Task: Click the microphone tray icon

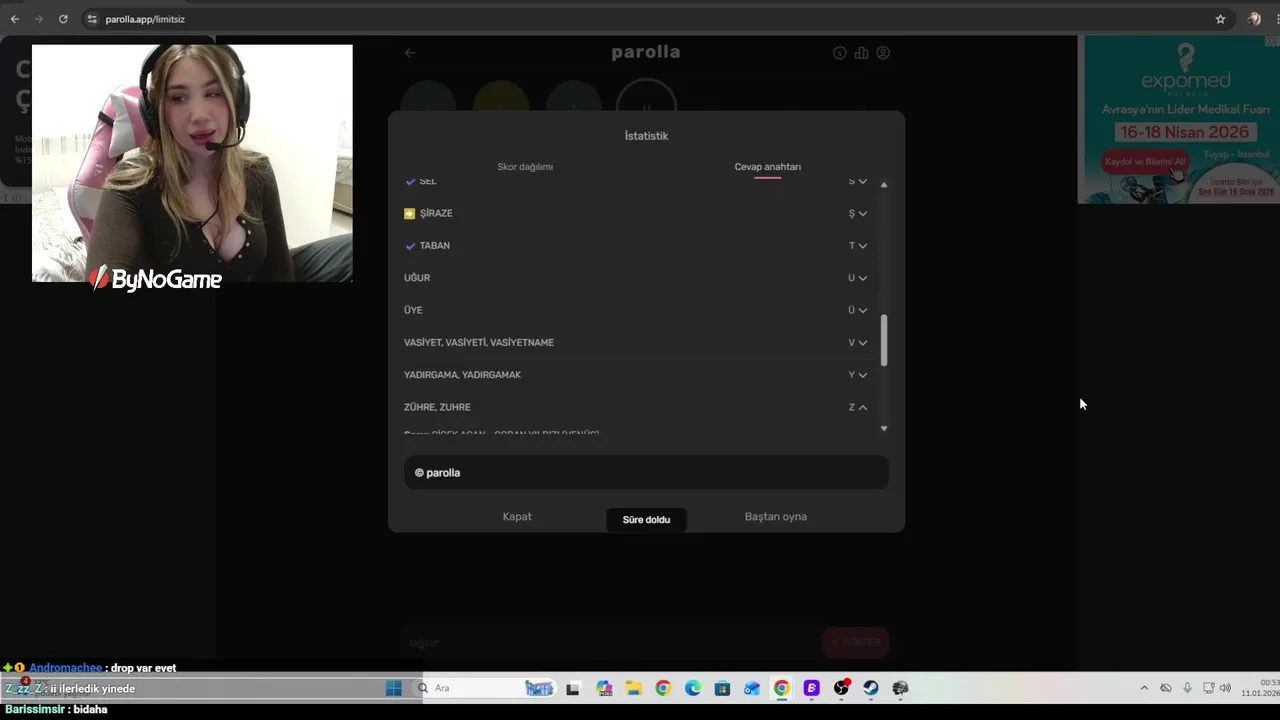Action: click(x=1187, y=688)
